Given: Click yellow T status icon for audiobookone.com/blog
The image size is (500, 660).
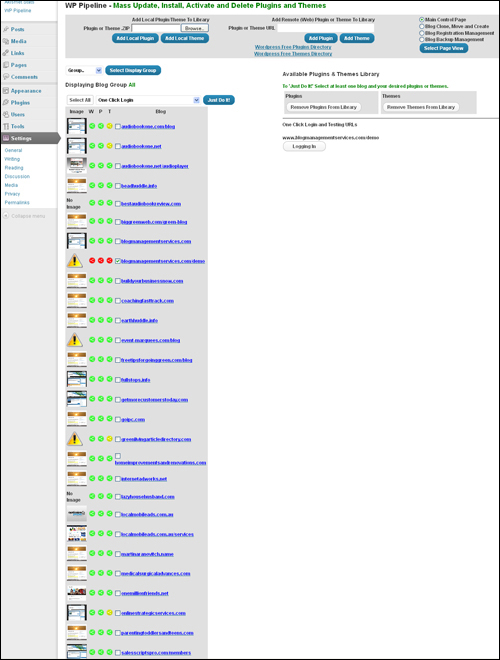Looking at the screenshot, I should [x=109, y=126].
